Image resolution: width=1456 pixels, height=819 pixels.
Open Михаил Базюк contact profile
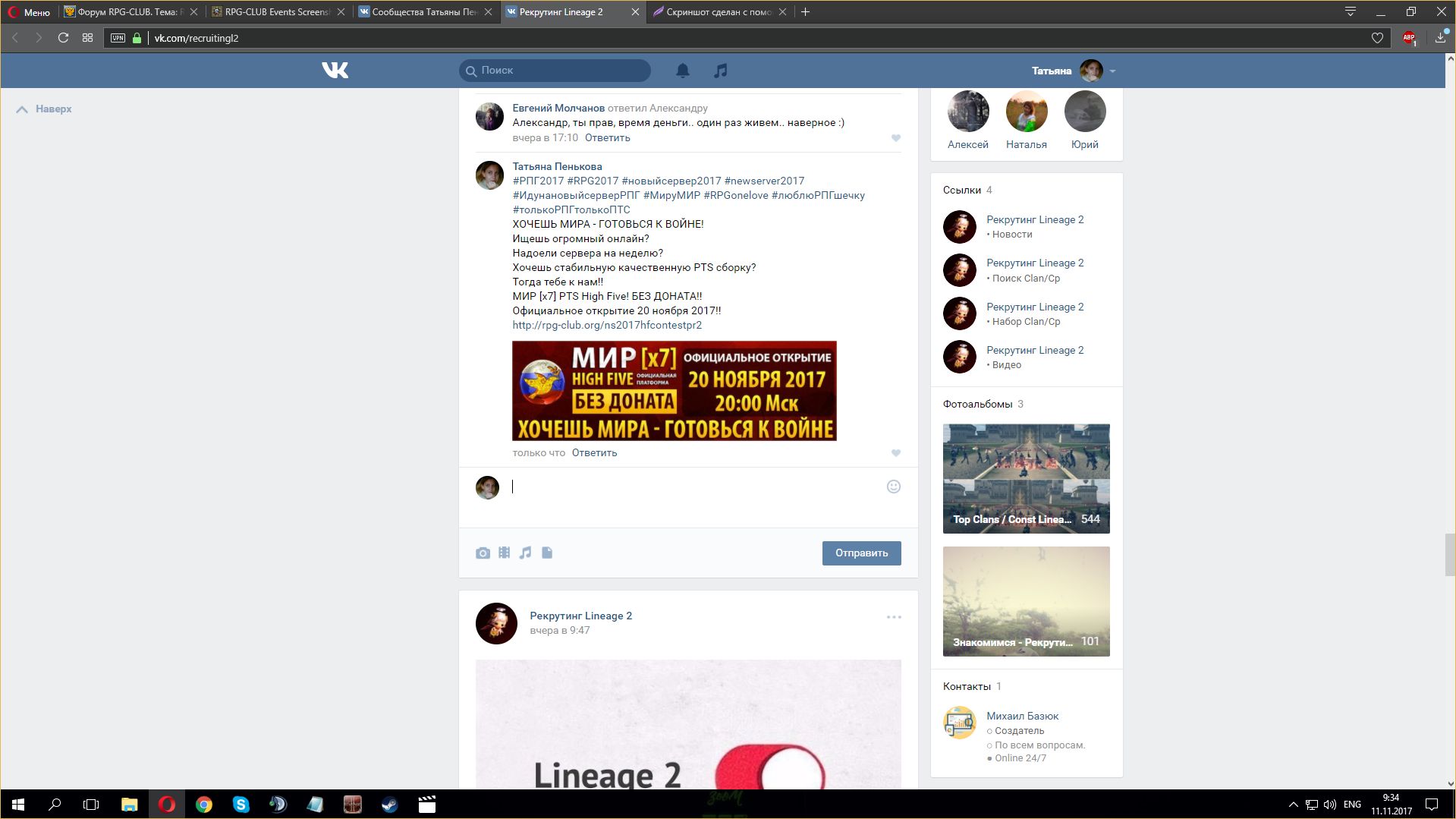(1022, 717)
